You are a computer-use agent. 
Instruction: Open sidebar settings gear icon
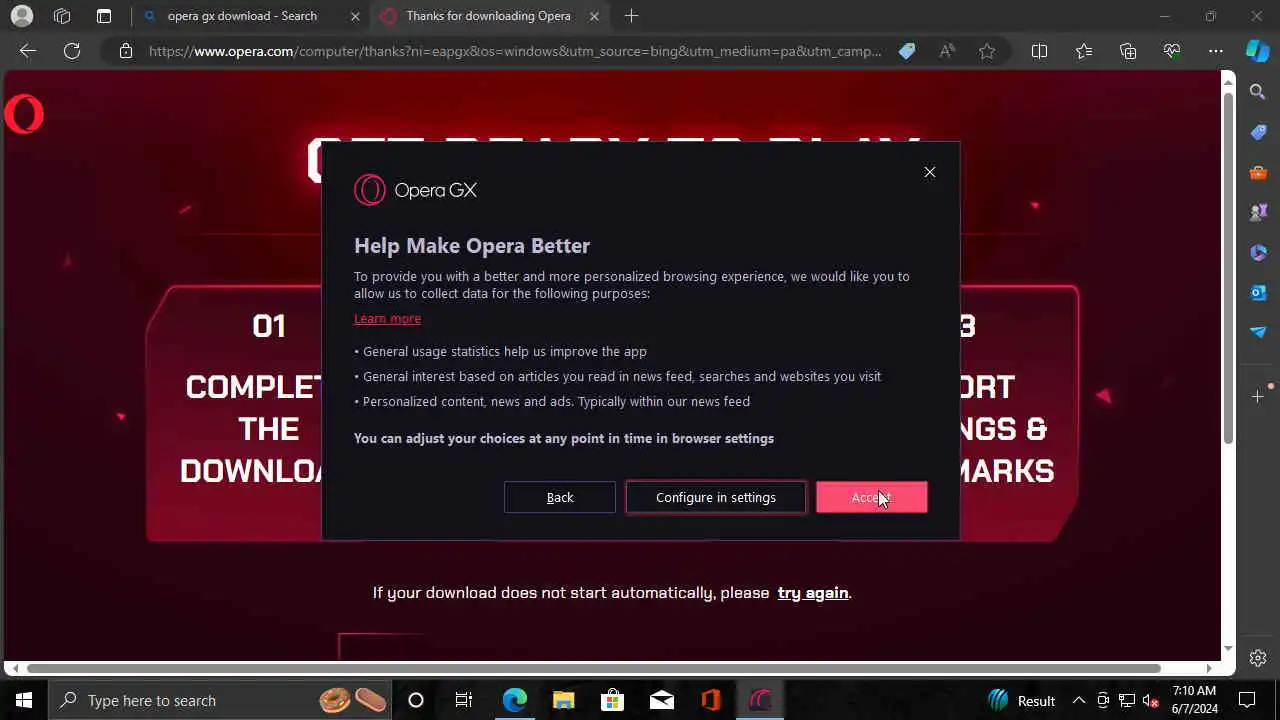(1258, 658)
